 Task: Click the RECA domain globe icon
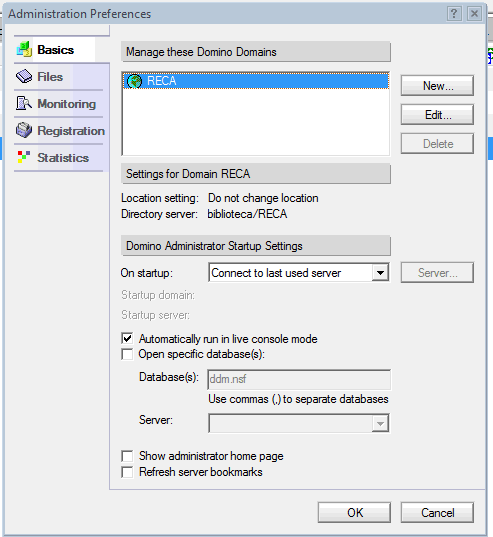click(134, 81)
